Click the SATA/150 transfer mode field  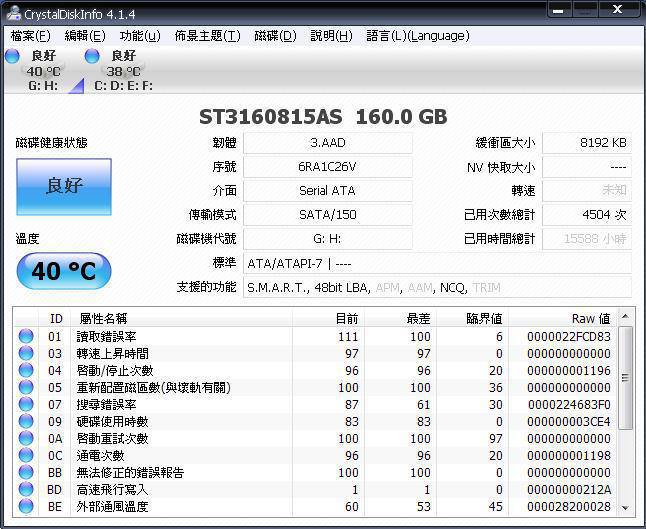328,215
